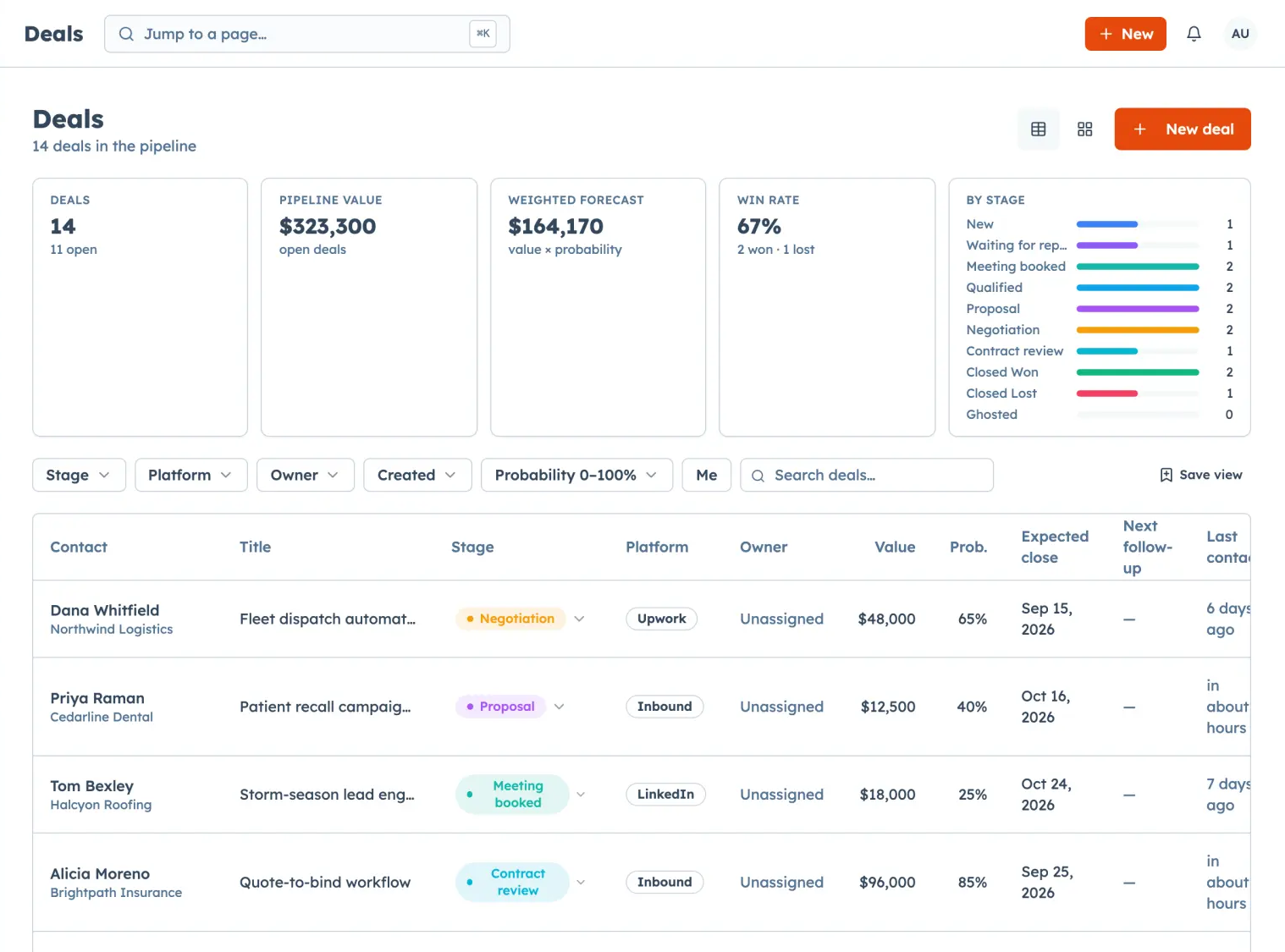The height and width of the screenshot is (952, 1285).
Task: Click the ⌘K shortcut badge
Action: [x=483, y=34]
